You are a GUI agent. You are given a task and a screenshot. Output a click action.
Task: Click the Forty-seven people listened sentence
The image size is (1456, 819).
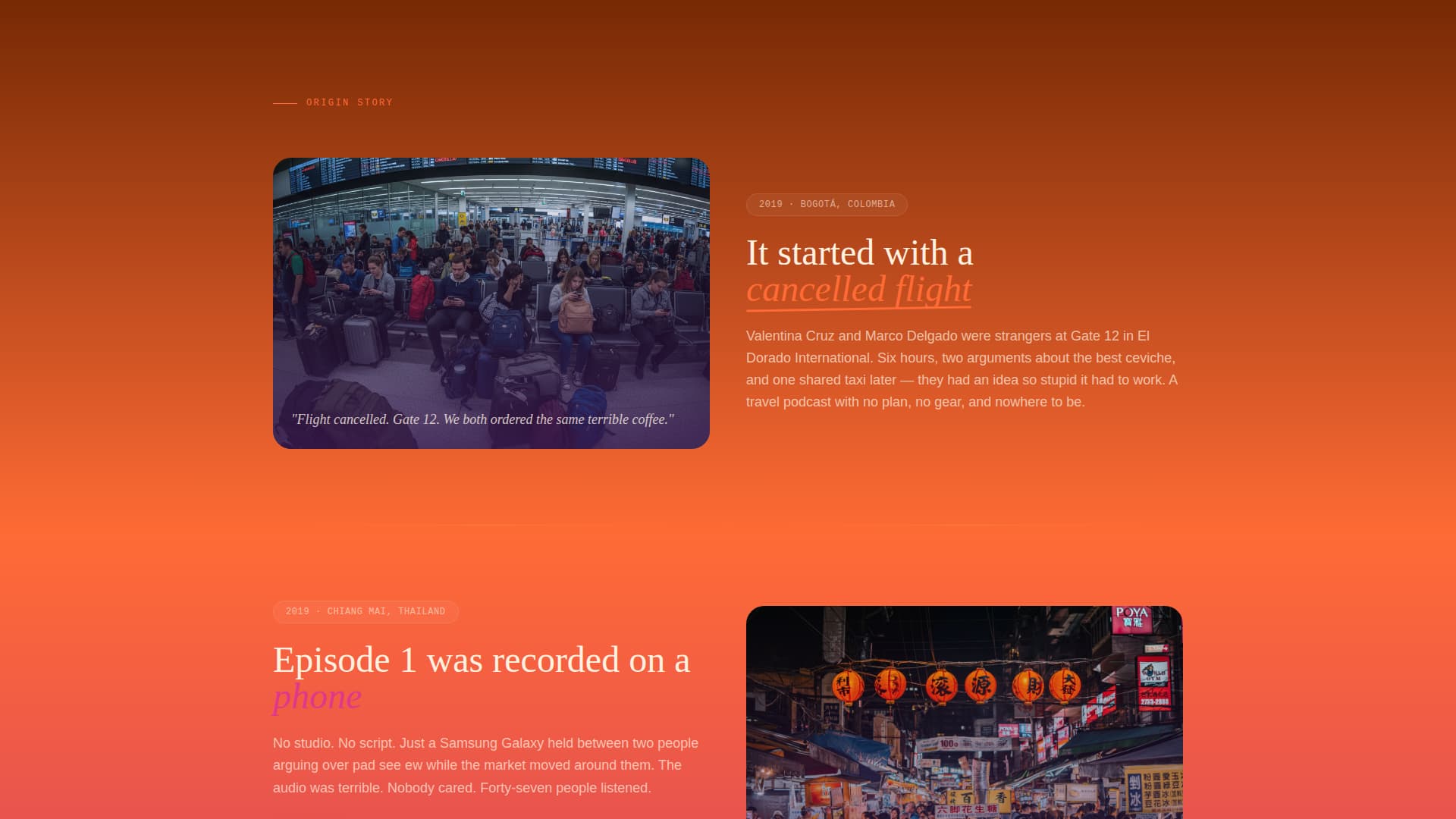564,787
